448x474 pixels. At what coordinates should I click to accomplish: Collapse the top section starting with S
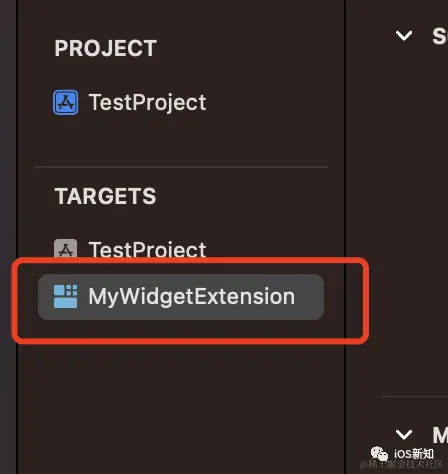pyautogui.click(x=404, y=35)
